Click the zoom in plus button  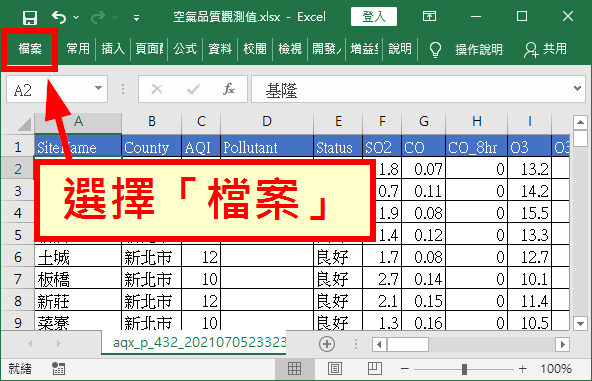523,369
